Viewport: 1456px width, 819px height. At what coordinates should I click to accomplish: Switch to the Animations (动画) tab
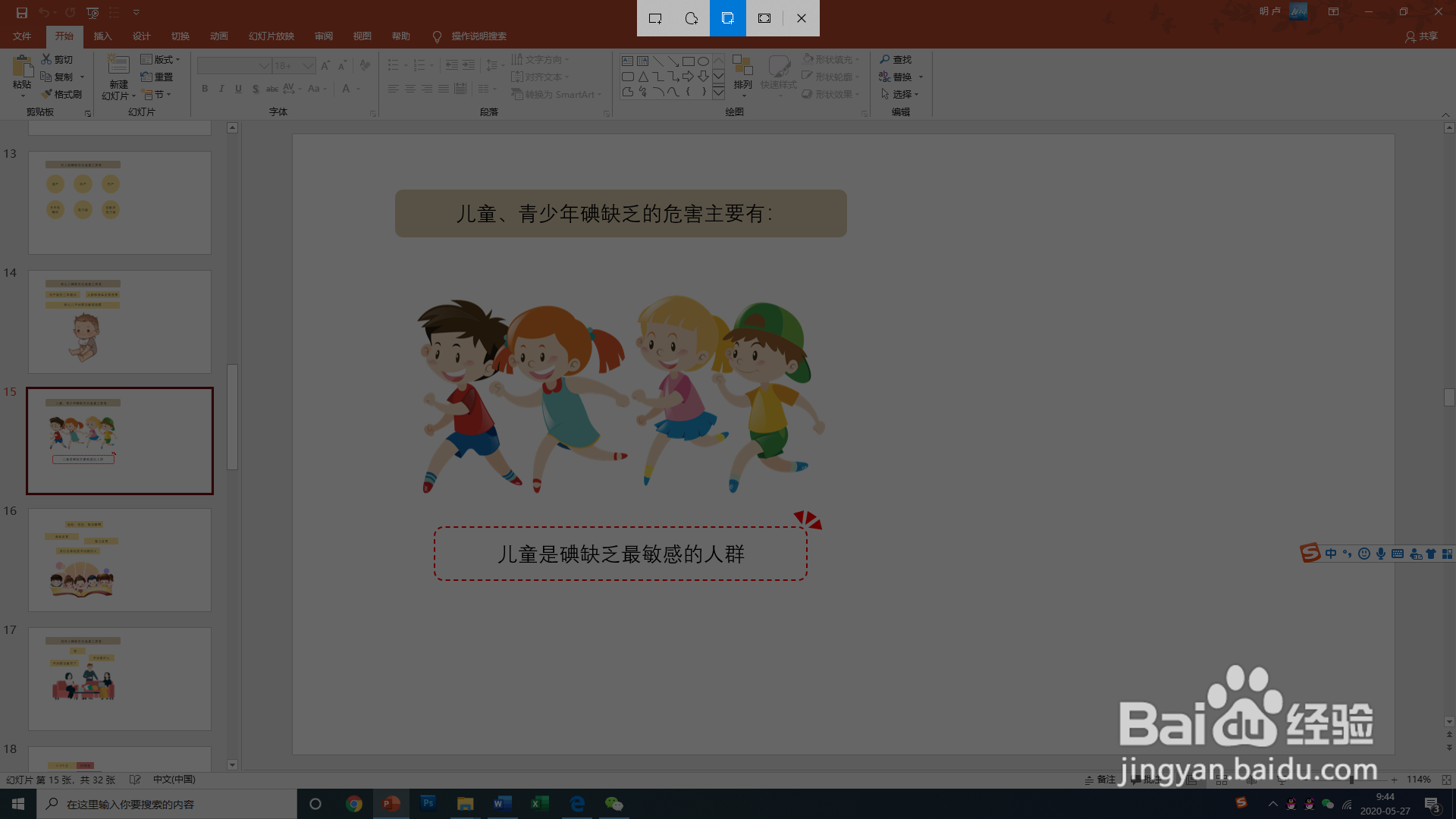[x=218, y=36]
